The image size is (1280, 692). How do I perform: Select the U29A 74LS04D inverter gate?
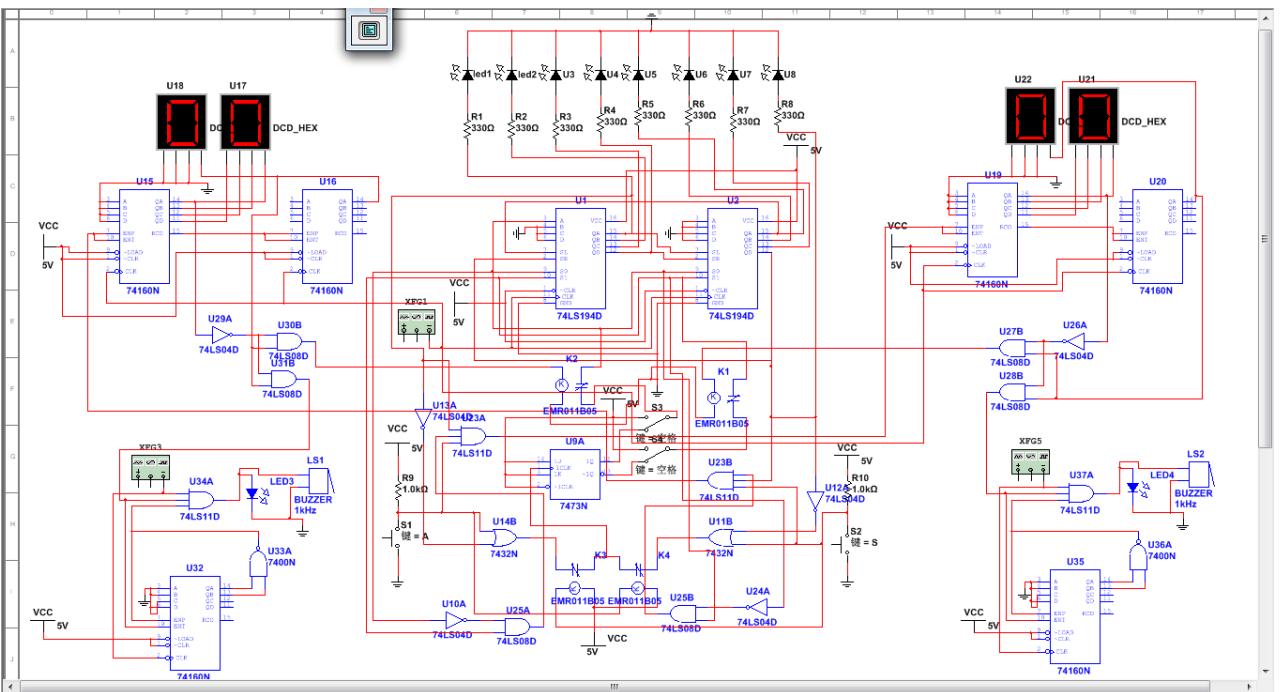click(221, 335)
